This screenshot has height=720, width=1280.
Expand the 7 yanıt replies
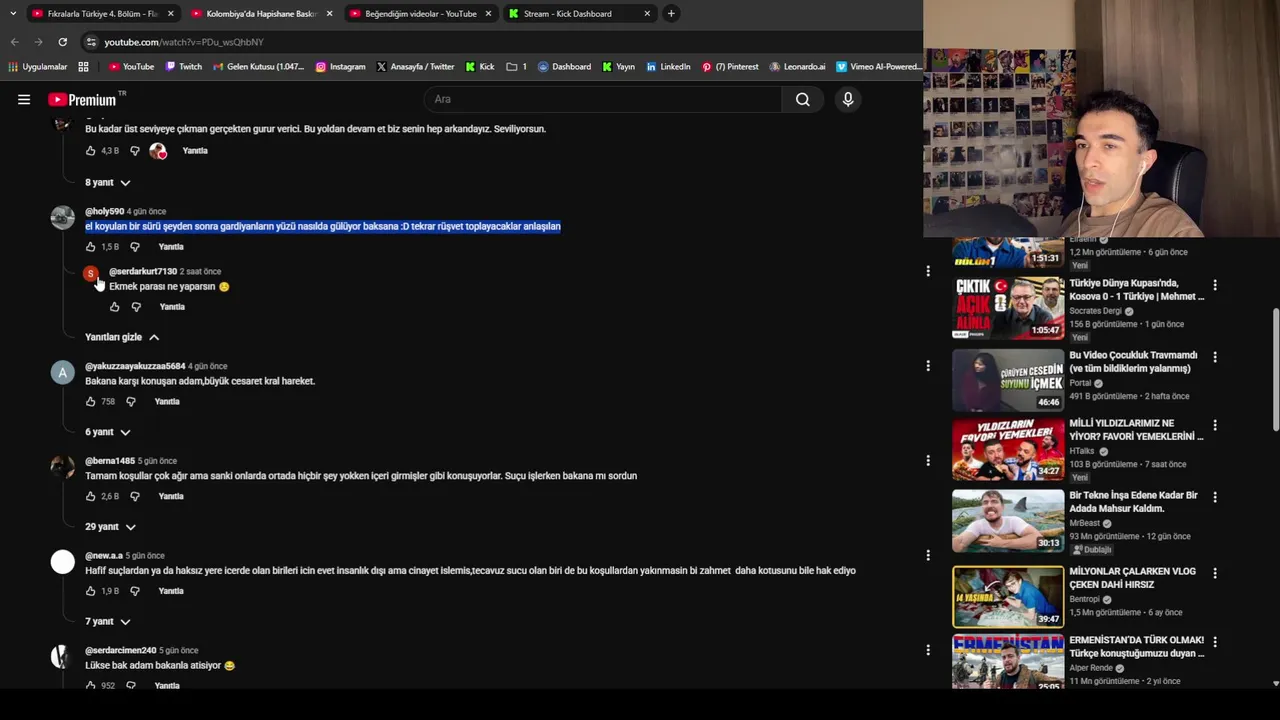point(108,622)
